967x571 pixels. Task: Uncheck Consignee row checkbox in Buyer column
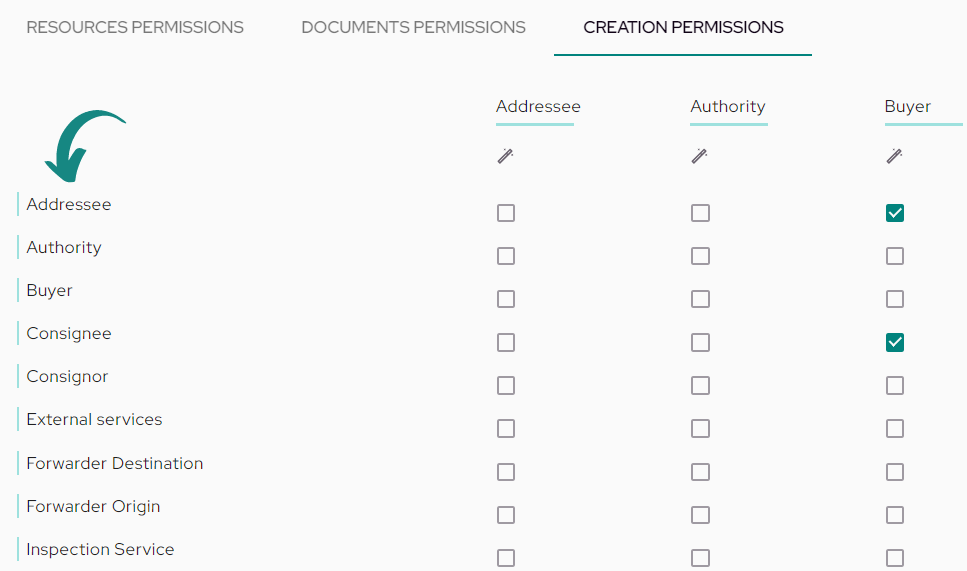tap(895, 342)
